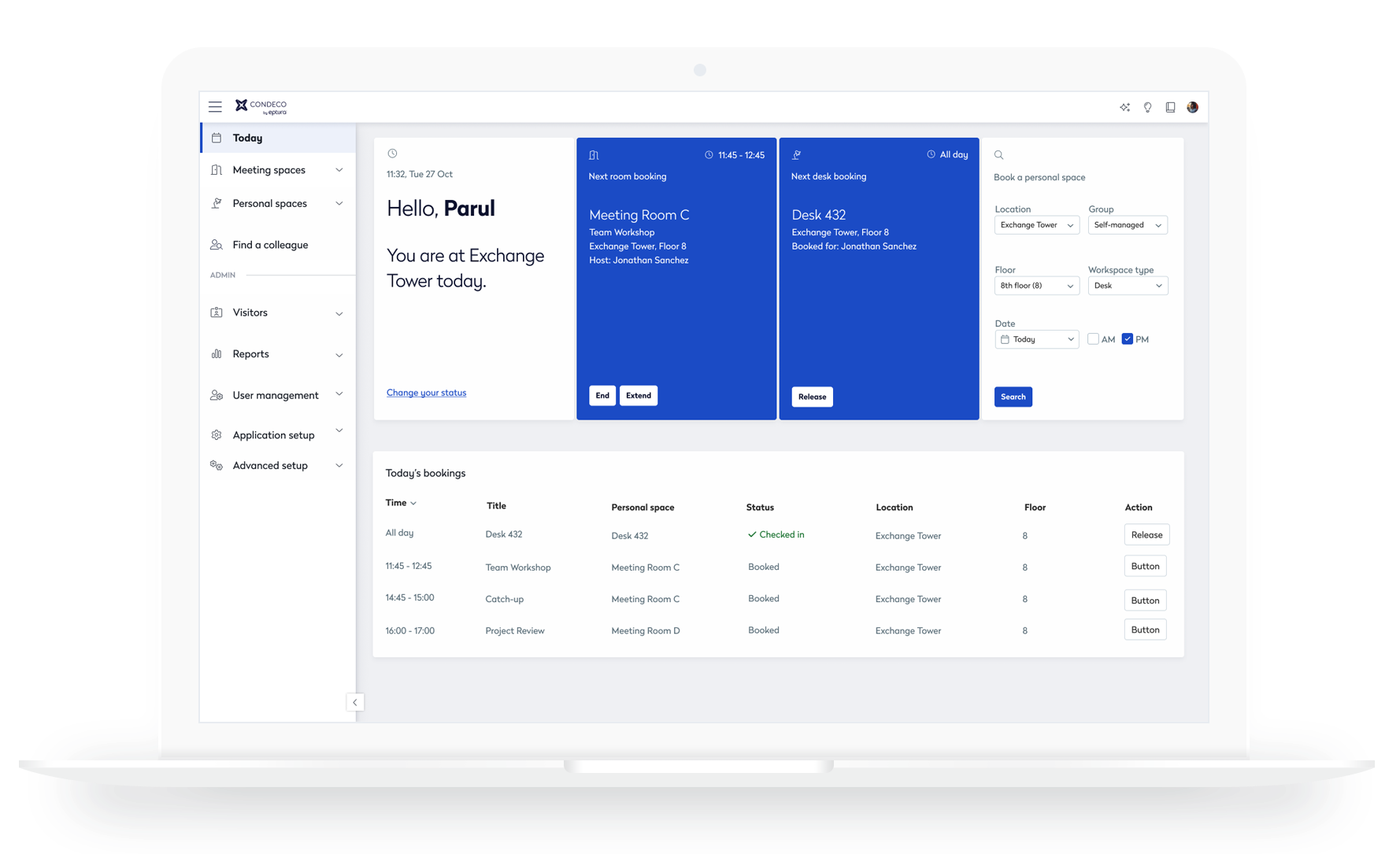Enable the AM checkbox
Image resolution: width=1400 pixels, height=854 pixels.
point(1092,338)
